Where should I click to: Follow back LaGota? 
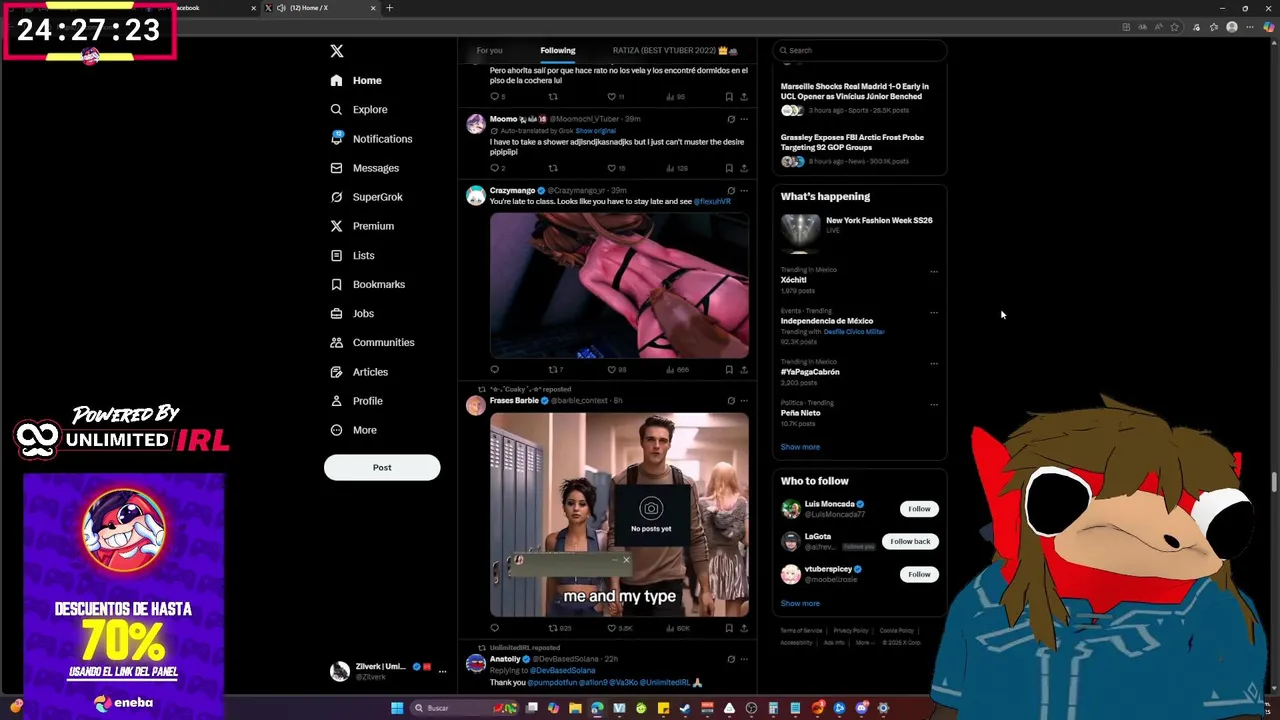[x=910, y=541]
